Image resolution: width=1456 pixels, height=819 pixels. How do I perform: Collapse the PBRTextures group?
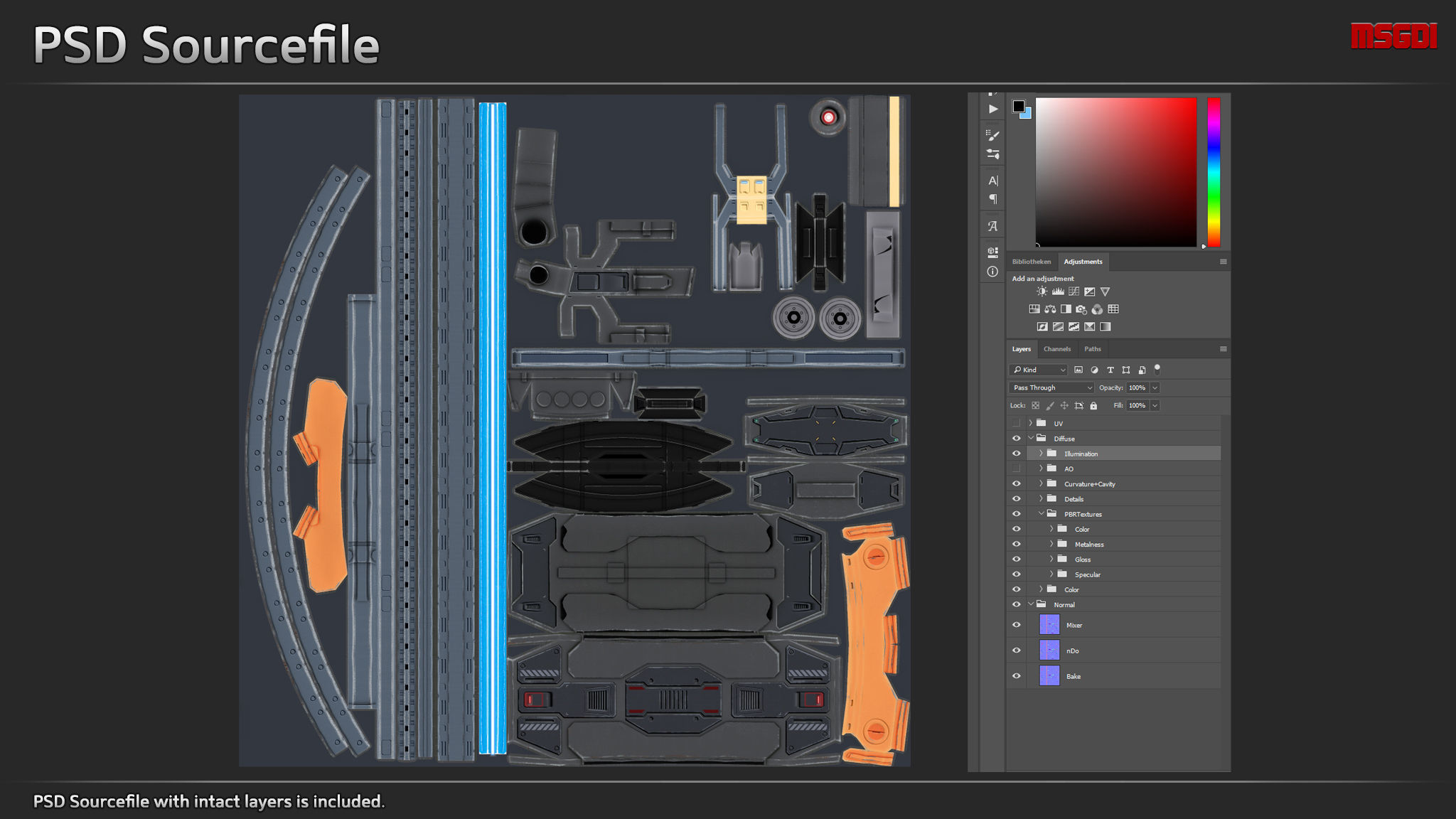(1041, 514)
